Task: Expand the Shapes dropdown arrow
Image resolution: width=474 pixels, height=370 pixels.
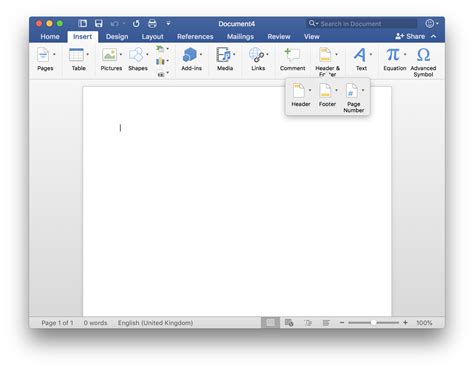Action: [x=147, y=54]
